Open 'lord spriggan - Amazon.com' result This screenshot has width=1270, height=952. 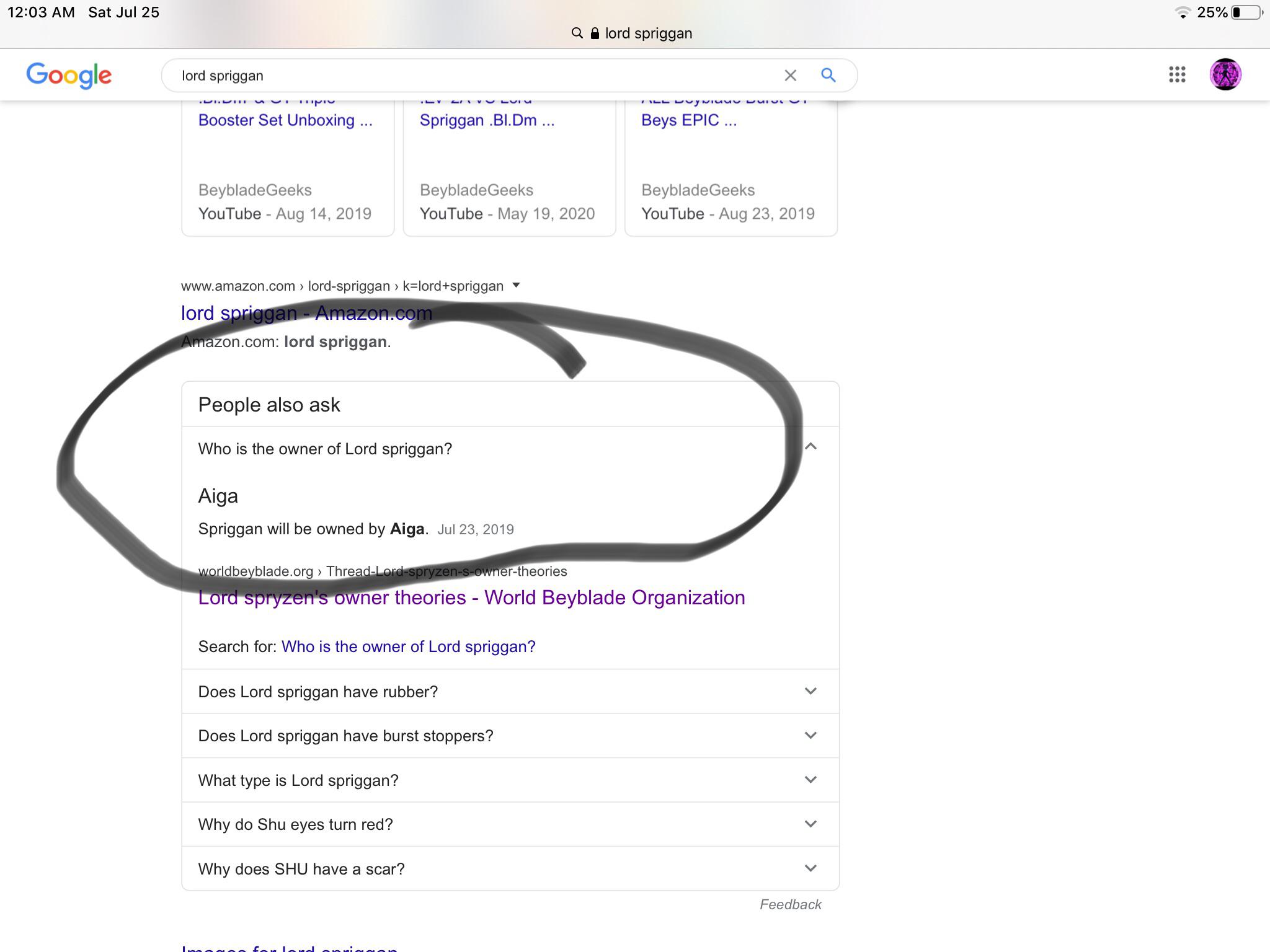point(306,313)
